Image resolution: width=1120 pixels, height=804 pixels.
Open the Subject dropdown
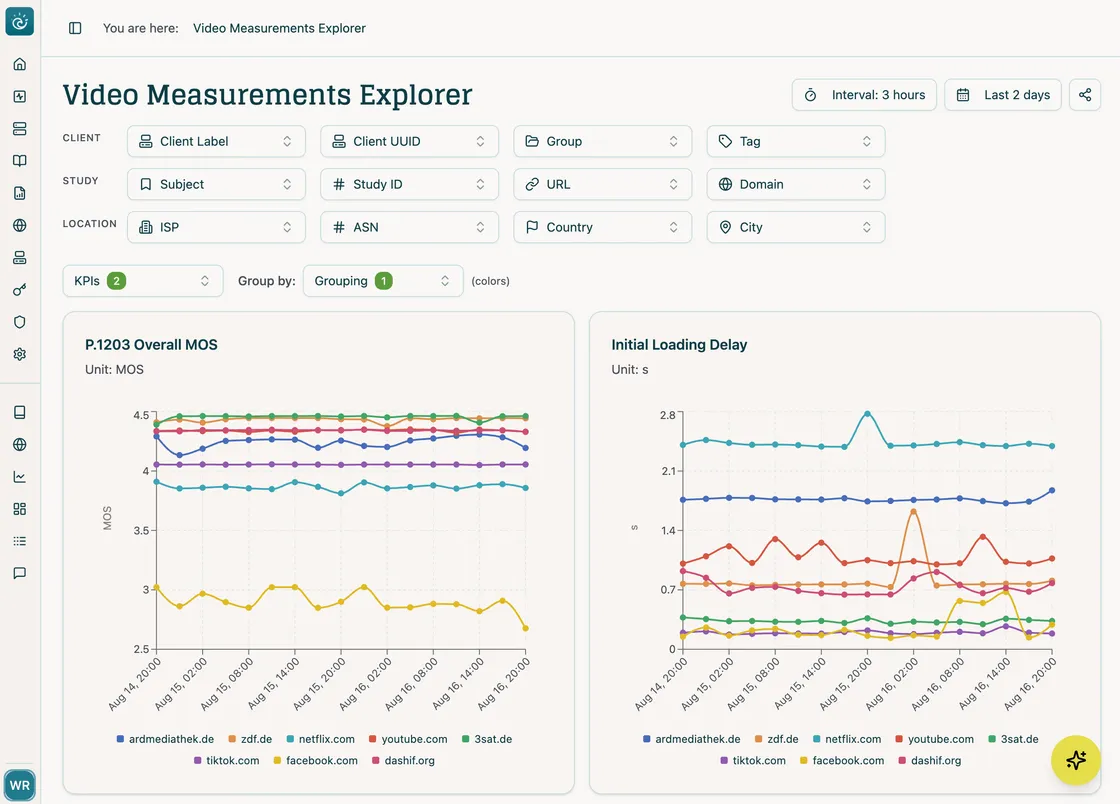click(x=216, y=184)
